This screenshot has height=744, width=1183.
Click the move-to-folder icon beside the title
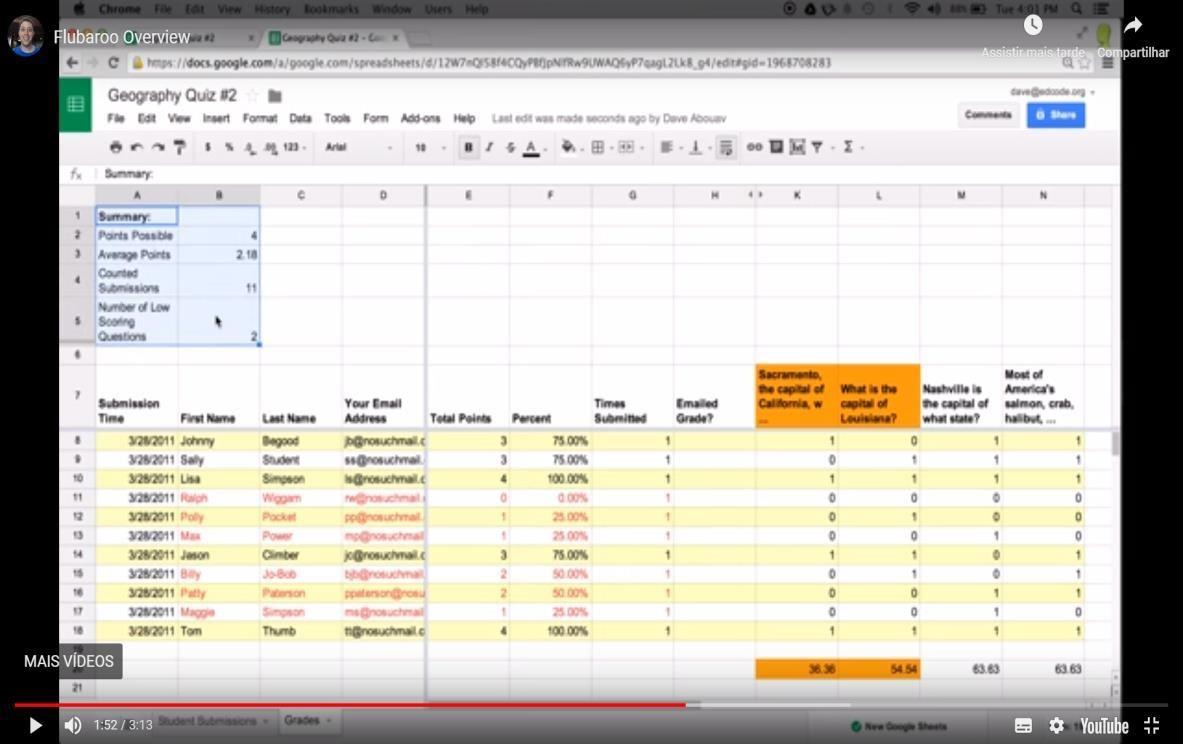coord(275,96)
